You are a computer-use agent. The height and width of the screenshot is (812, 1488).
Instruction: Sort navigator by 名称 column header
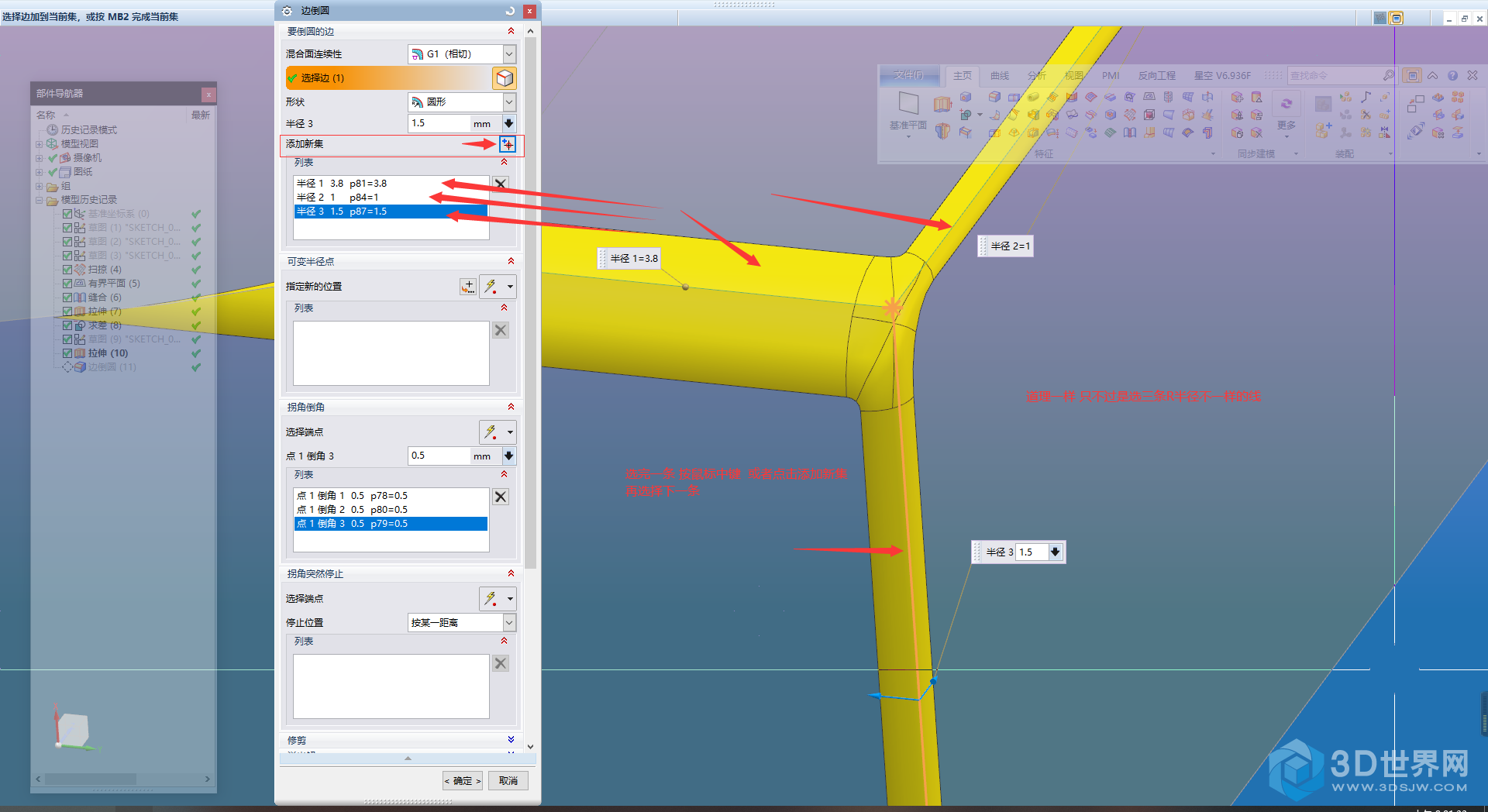point(46,115)
